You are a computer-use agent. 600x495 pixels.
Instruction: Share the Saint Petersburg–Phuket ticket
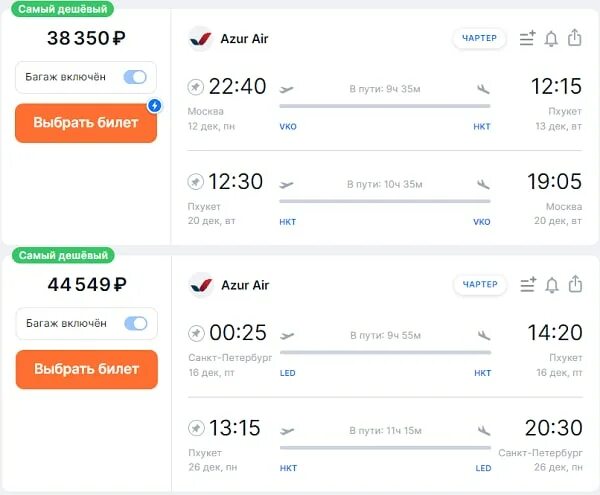tap(575, 285)
